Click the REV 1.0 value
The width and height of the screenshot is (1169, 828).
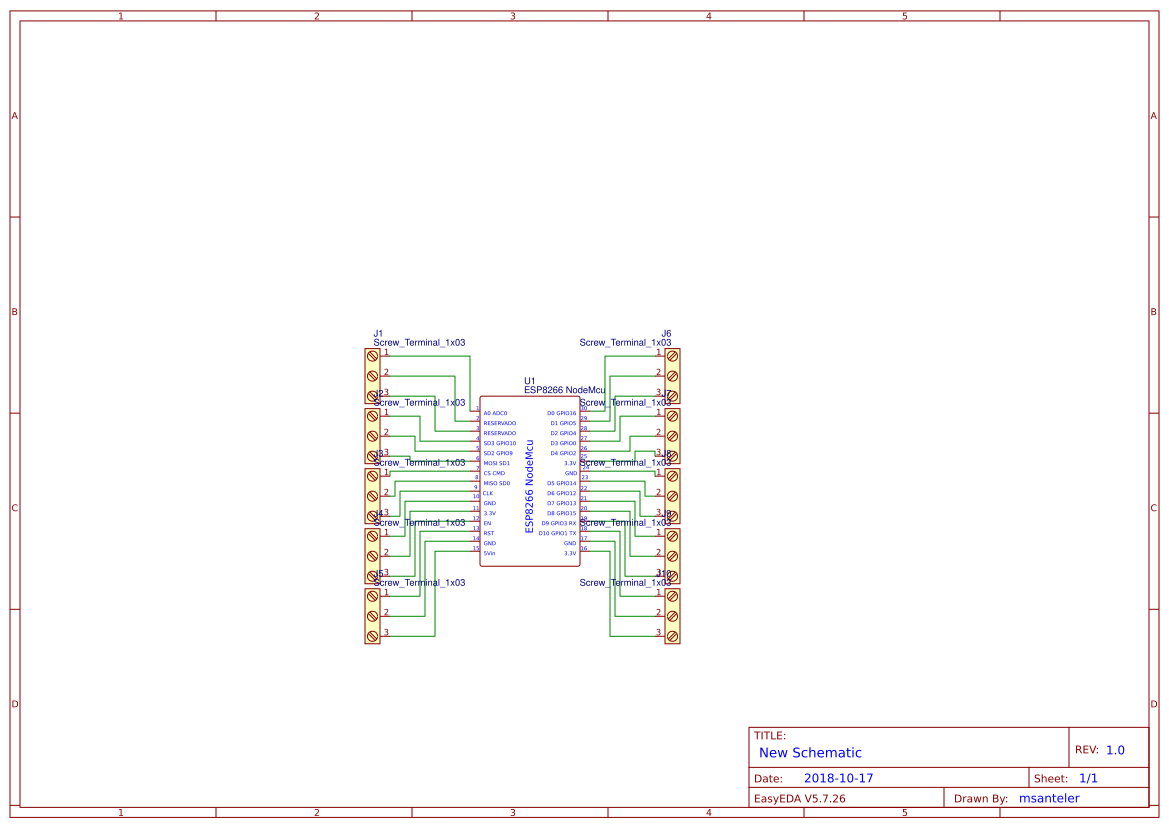click(1115, 750)
